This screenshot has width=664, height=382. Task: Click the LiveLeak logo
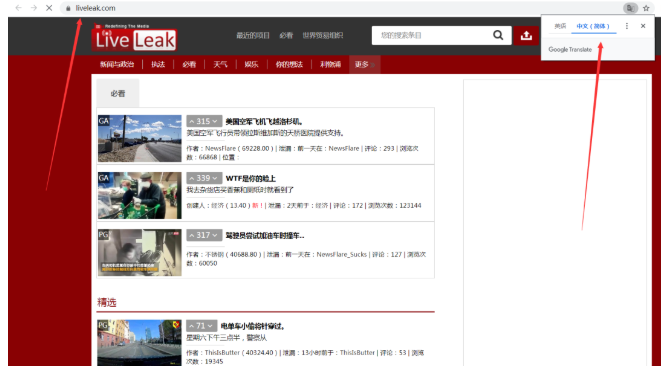tap(134, 38)
